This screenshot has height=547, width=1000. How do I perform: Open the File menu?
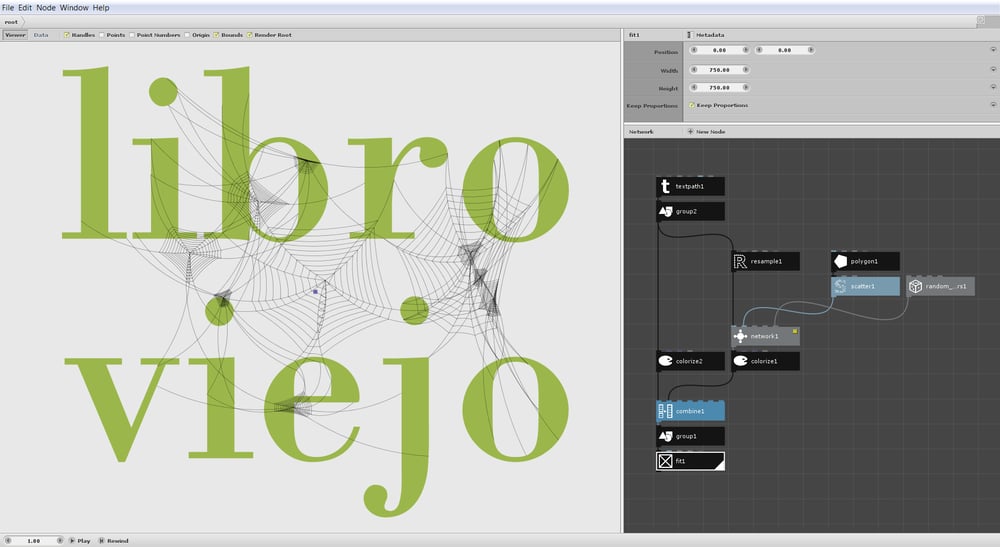tap(8, 8)
